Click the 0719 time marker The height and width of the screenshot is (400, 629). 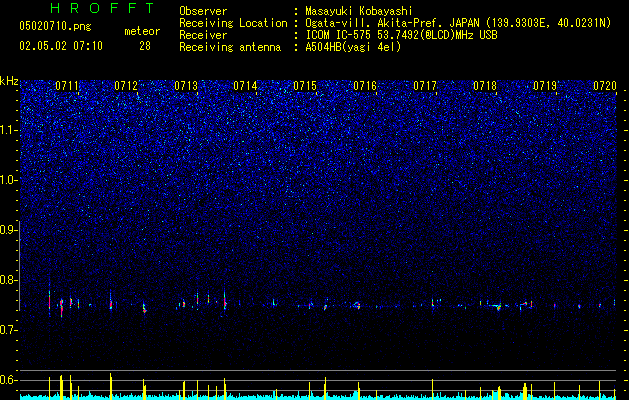(545, 86)
